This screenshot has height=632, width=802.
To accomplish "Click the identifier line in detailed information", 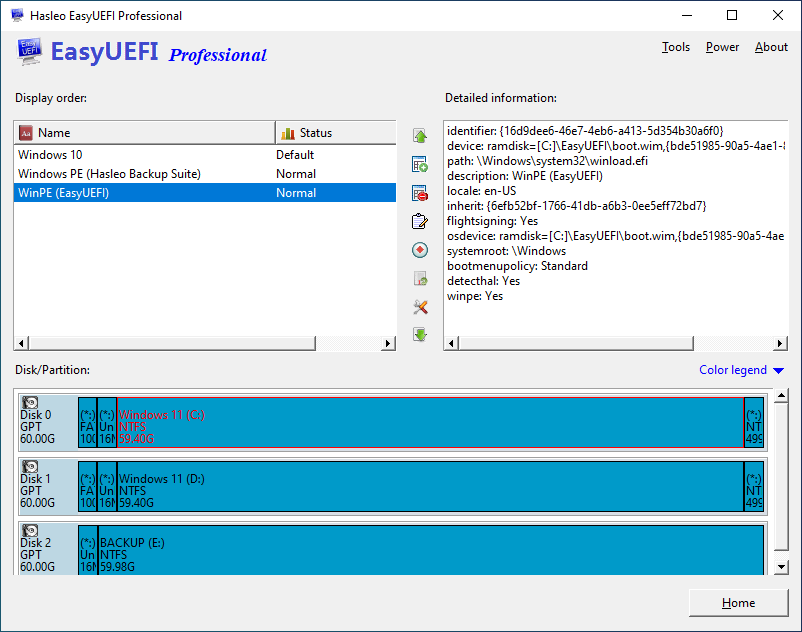I will (585, 131).
